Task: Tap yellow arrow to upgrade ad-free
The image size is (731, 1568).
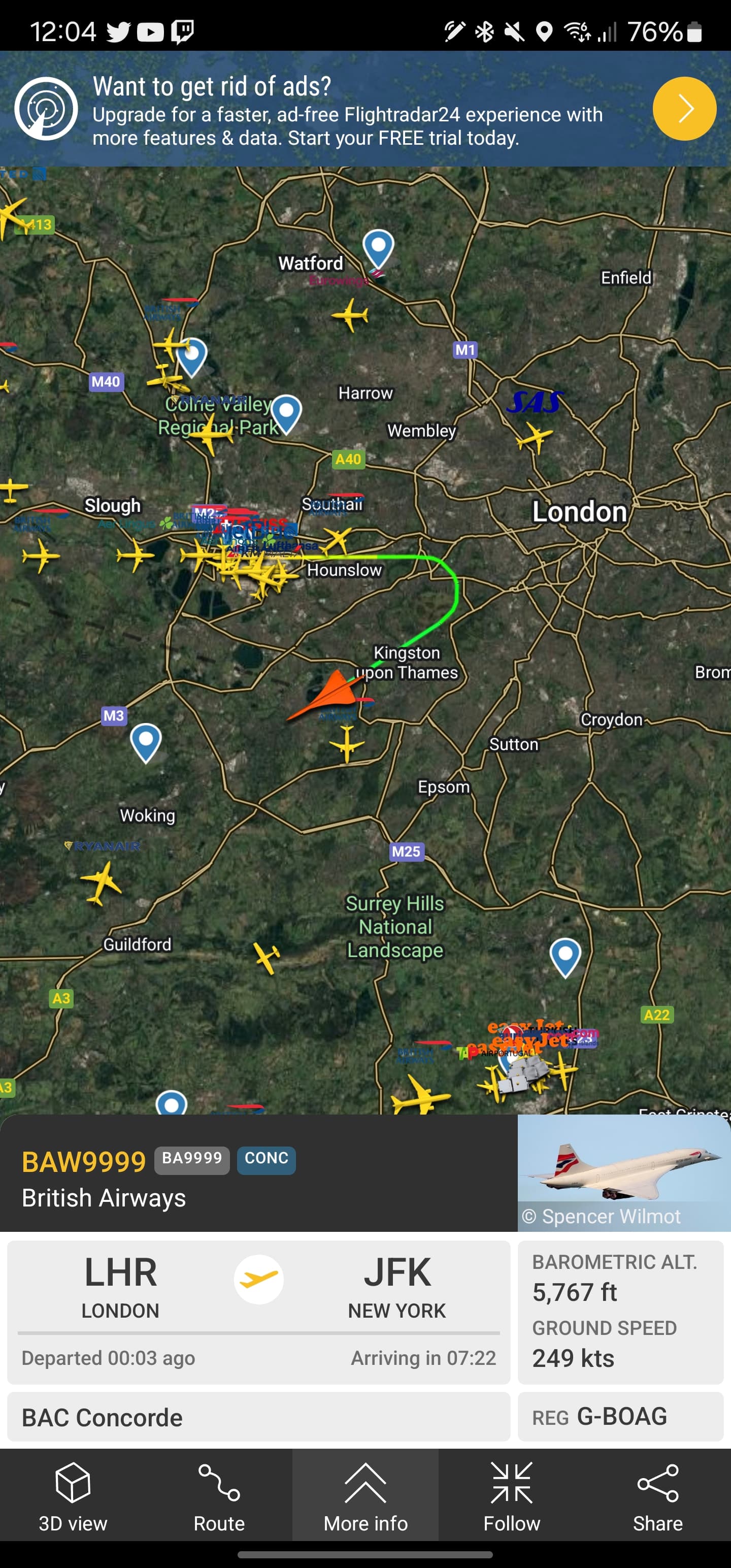Action: pyautogui.click(x=684, y=109)
